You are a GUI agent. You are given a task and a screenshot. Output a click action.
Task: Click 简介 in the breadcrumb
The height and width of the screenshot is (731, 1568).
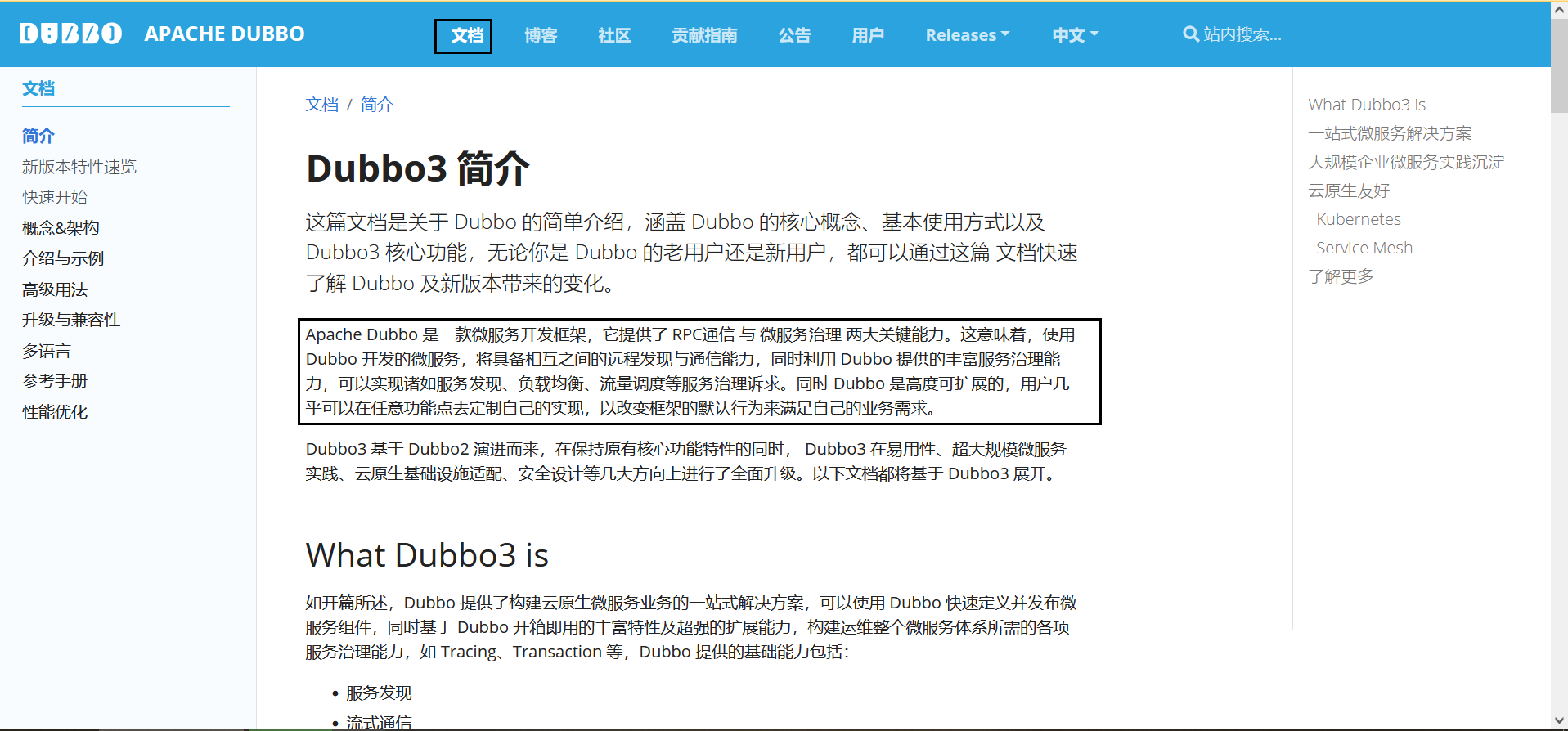[x=377, y=105]
